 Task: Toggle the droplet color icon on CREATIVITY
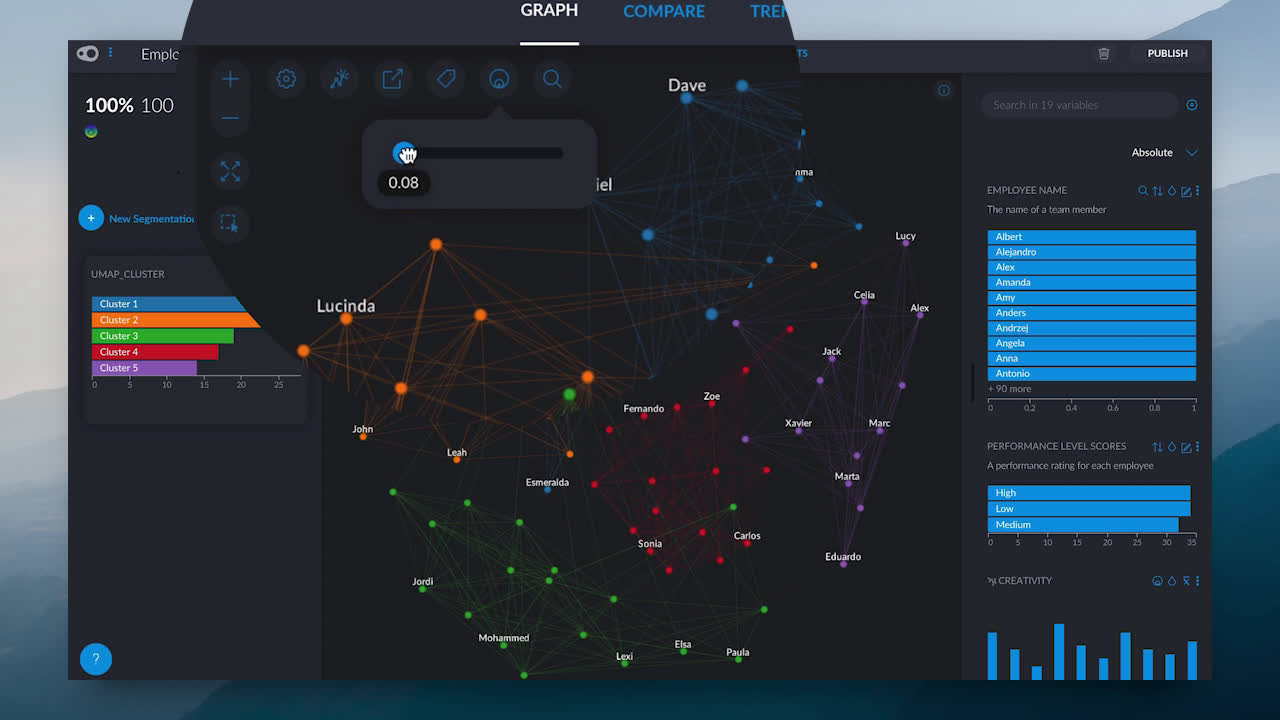point(1171,580)
